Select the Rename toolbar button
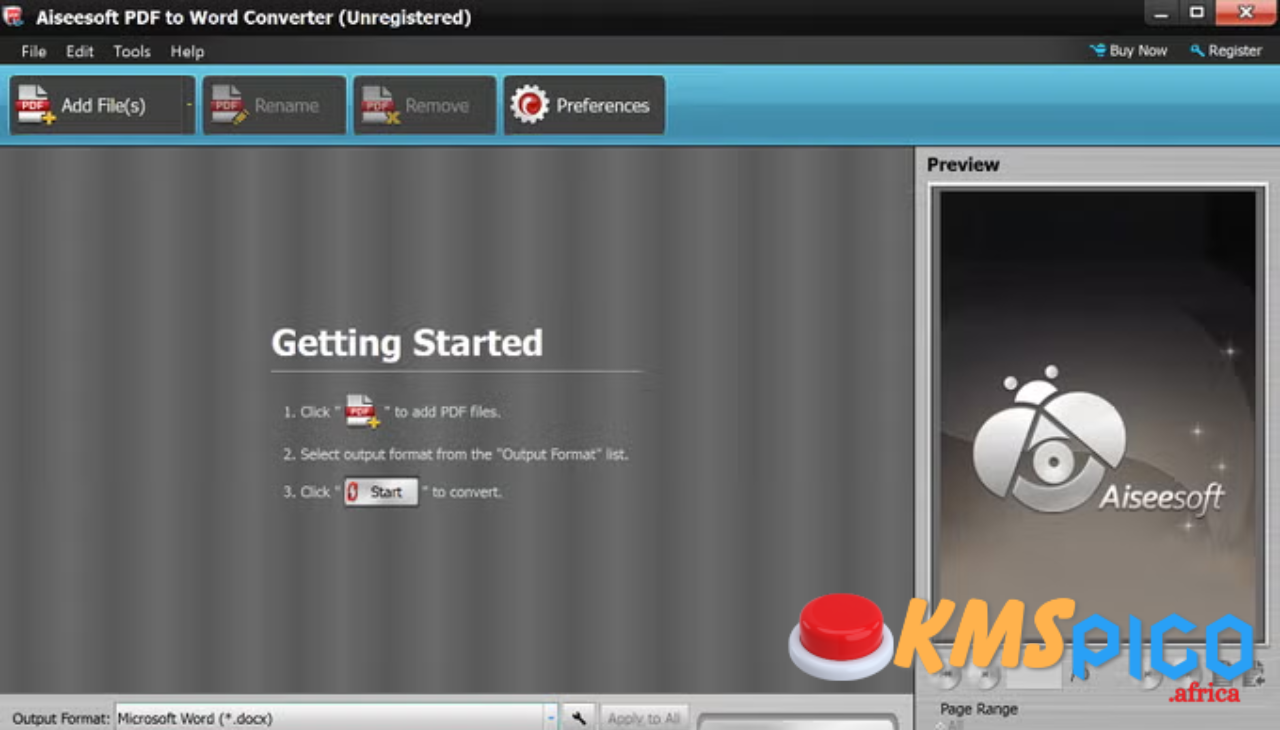The width and height of the screenshot is (1280, 730). coord(274,105)
